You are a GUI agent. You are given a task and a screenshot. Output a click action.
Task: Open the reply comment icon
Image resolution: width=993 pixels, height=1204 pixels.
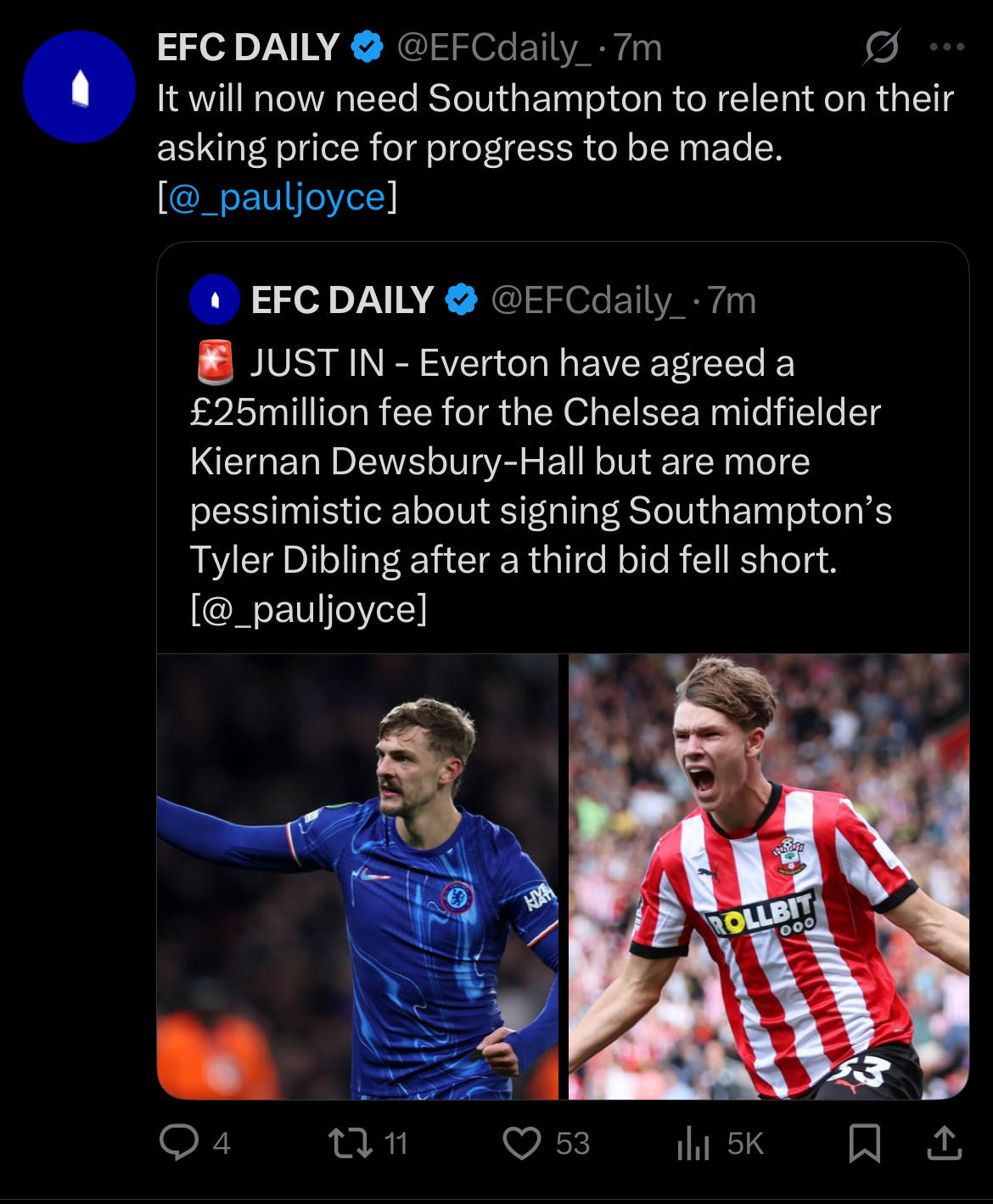point(179,1142)
